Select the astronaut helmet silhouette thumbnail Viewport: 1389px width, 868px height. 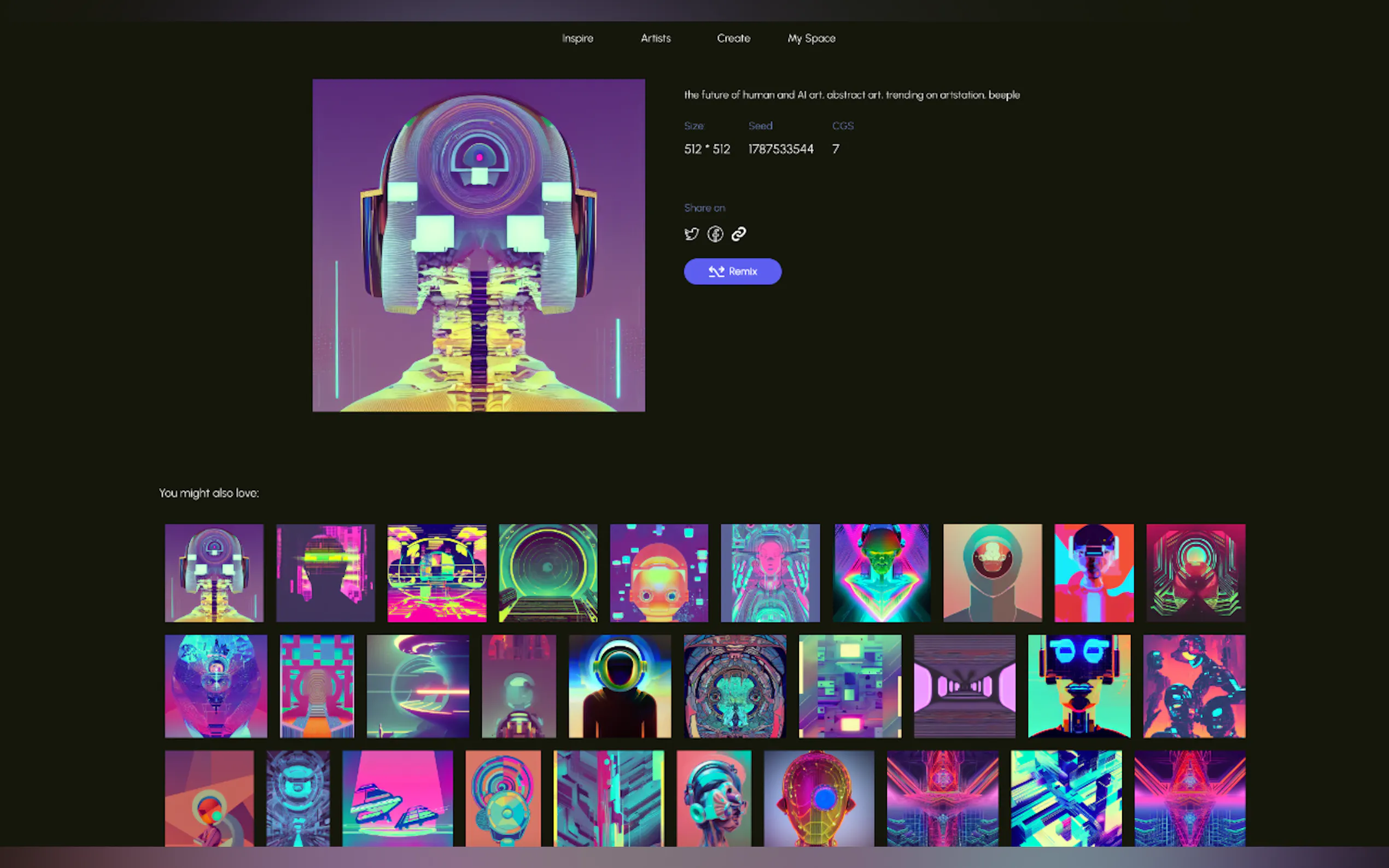620,686
